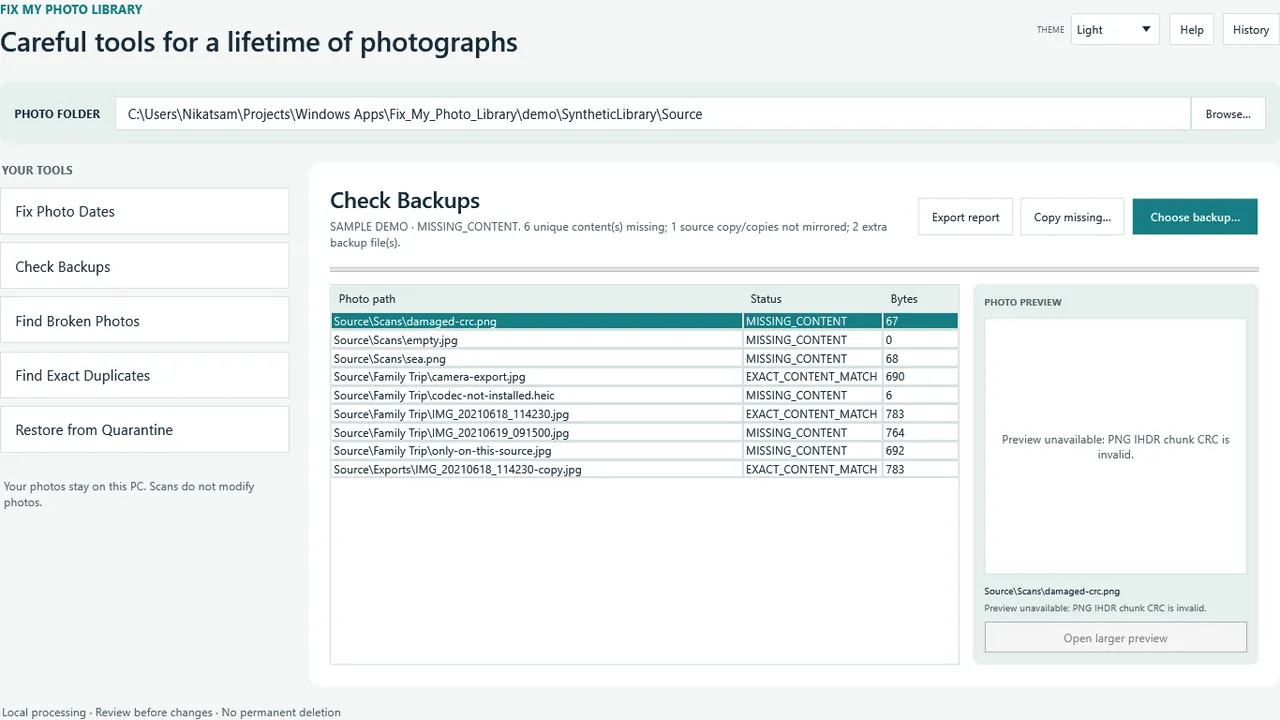Select the IMG_20210619_091500.jpg row
This screenshot has height=720, width=1280.
point(644,433)
